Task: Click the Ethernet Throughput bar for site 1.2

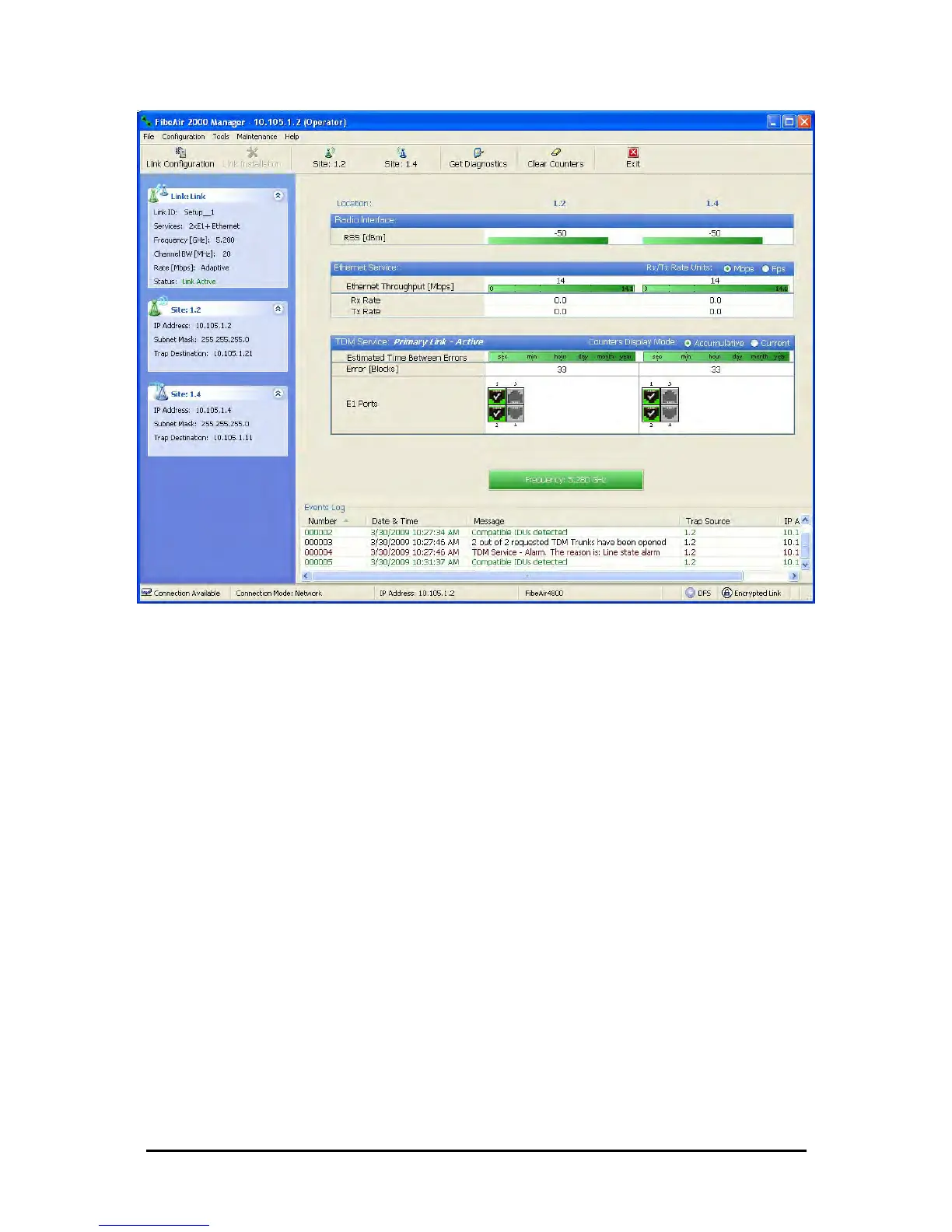Action: 562,289
